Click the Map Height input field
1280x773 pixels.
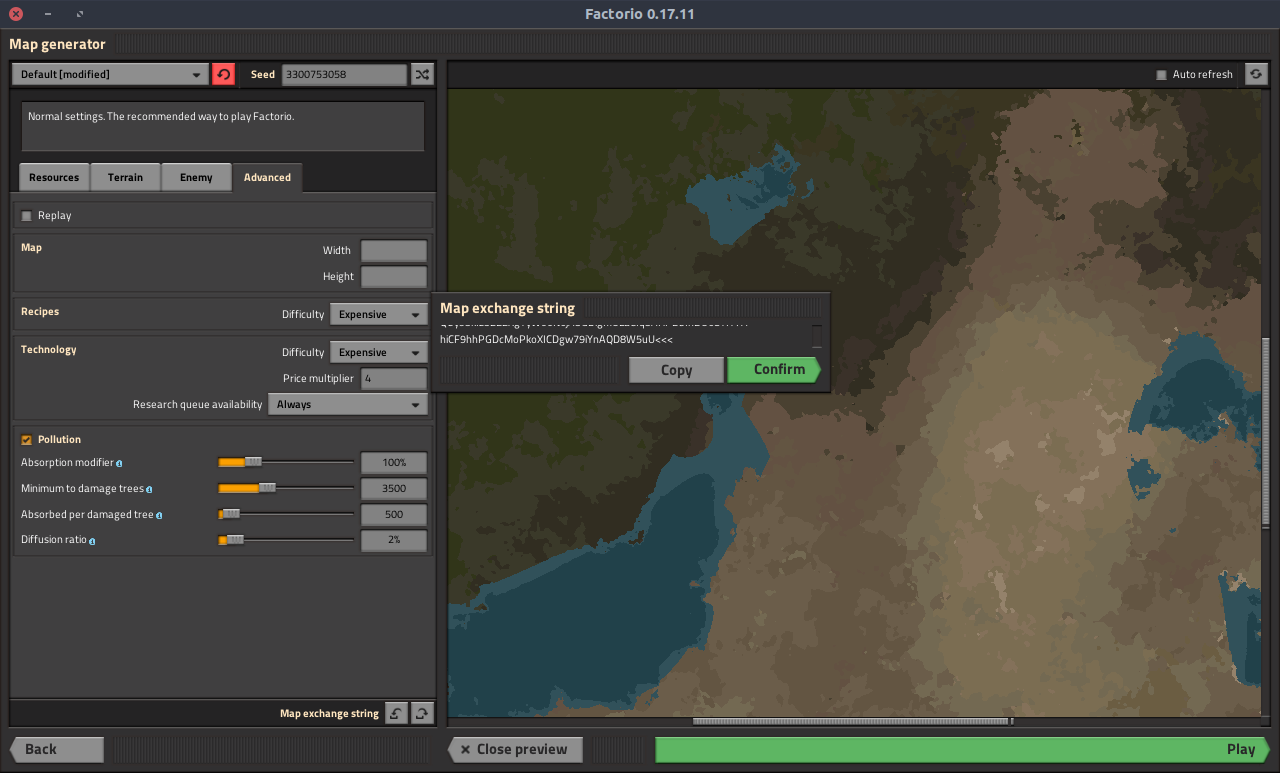pos(394,276)
